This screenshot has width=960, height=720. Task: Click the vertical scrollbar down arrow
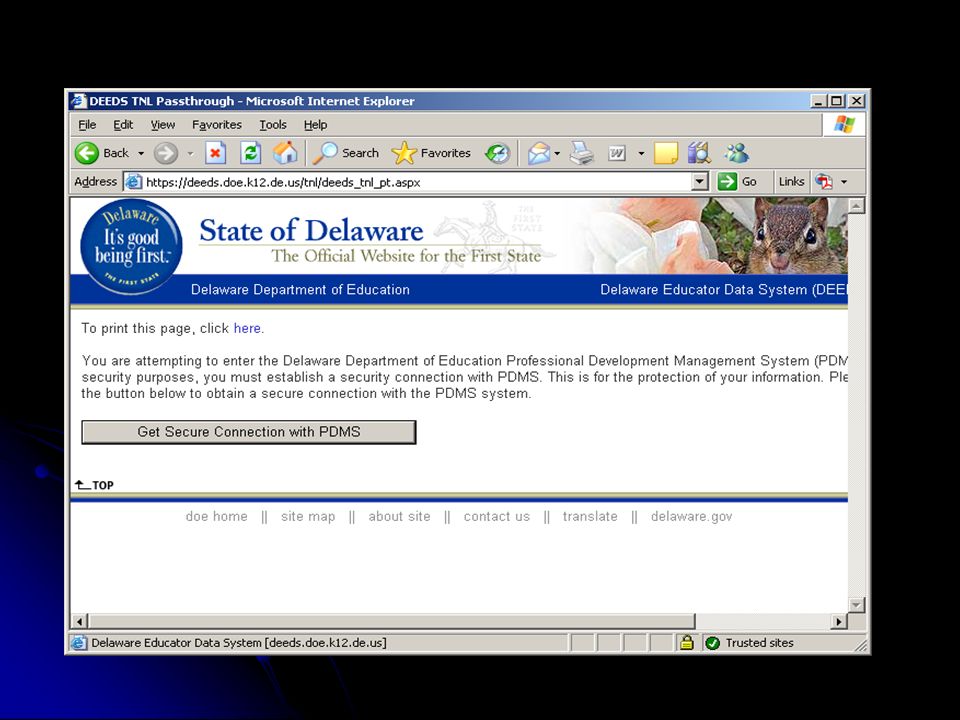(x=856, y=605)
